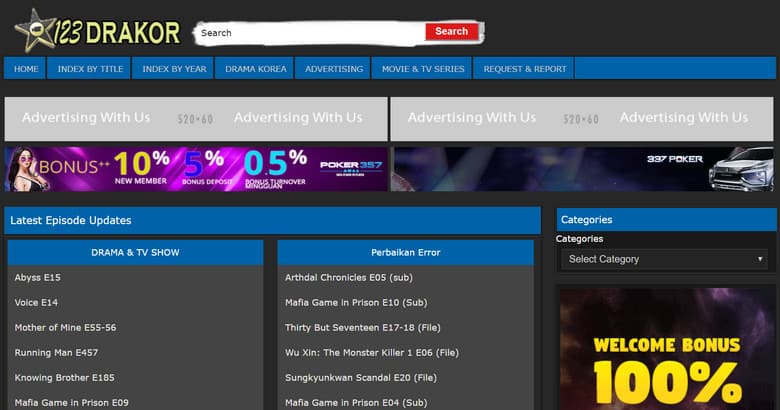Expand the Select Category dropdown

[665, 259]
